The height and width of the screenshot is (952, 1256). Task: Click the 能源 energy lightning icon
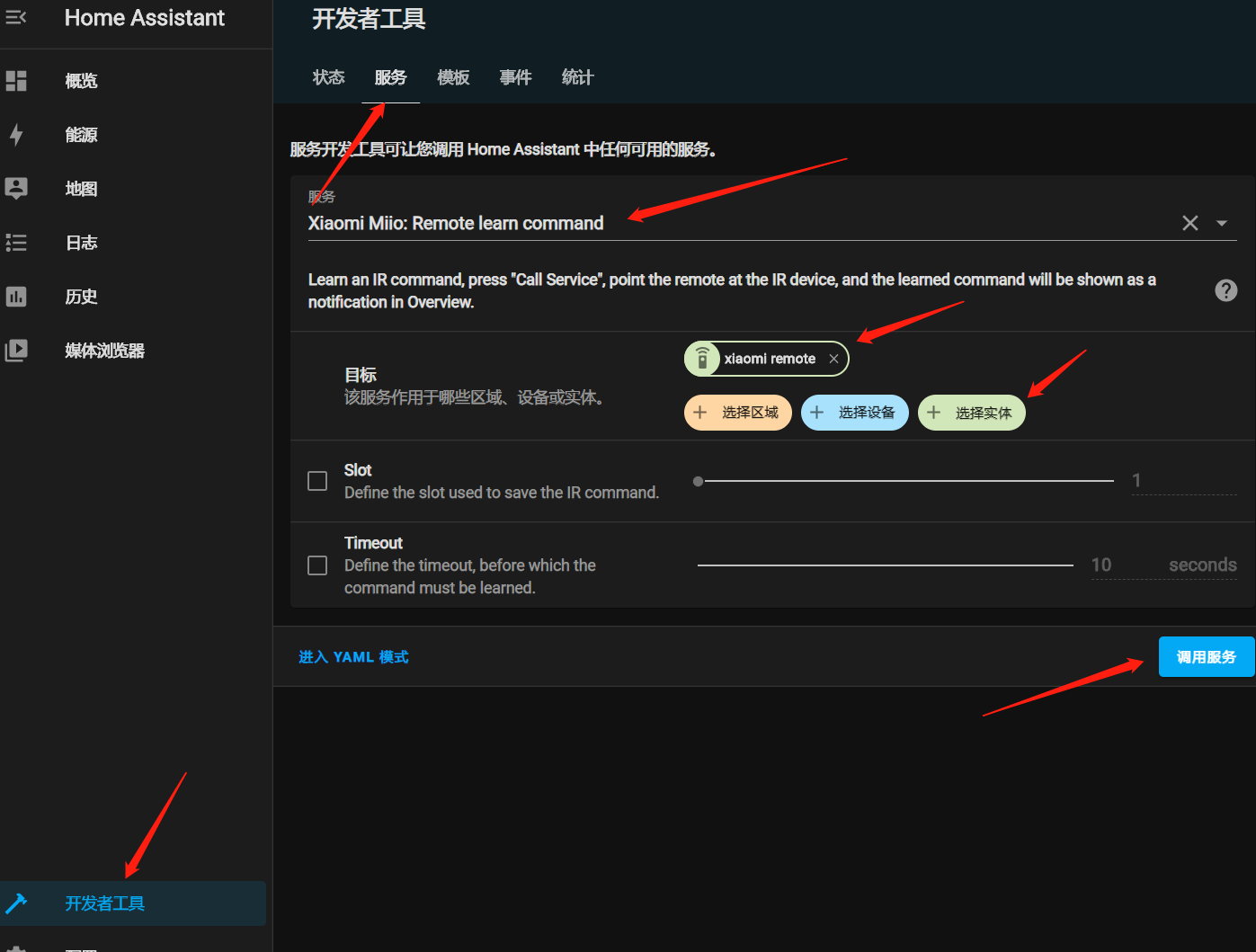tap(16, 135)
